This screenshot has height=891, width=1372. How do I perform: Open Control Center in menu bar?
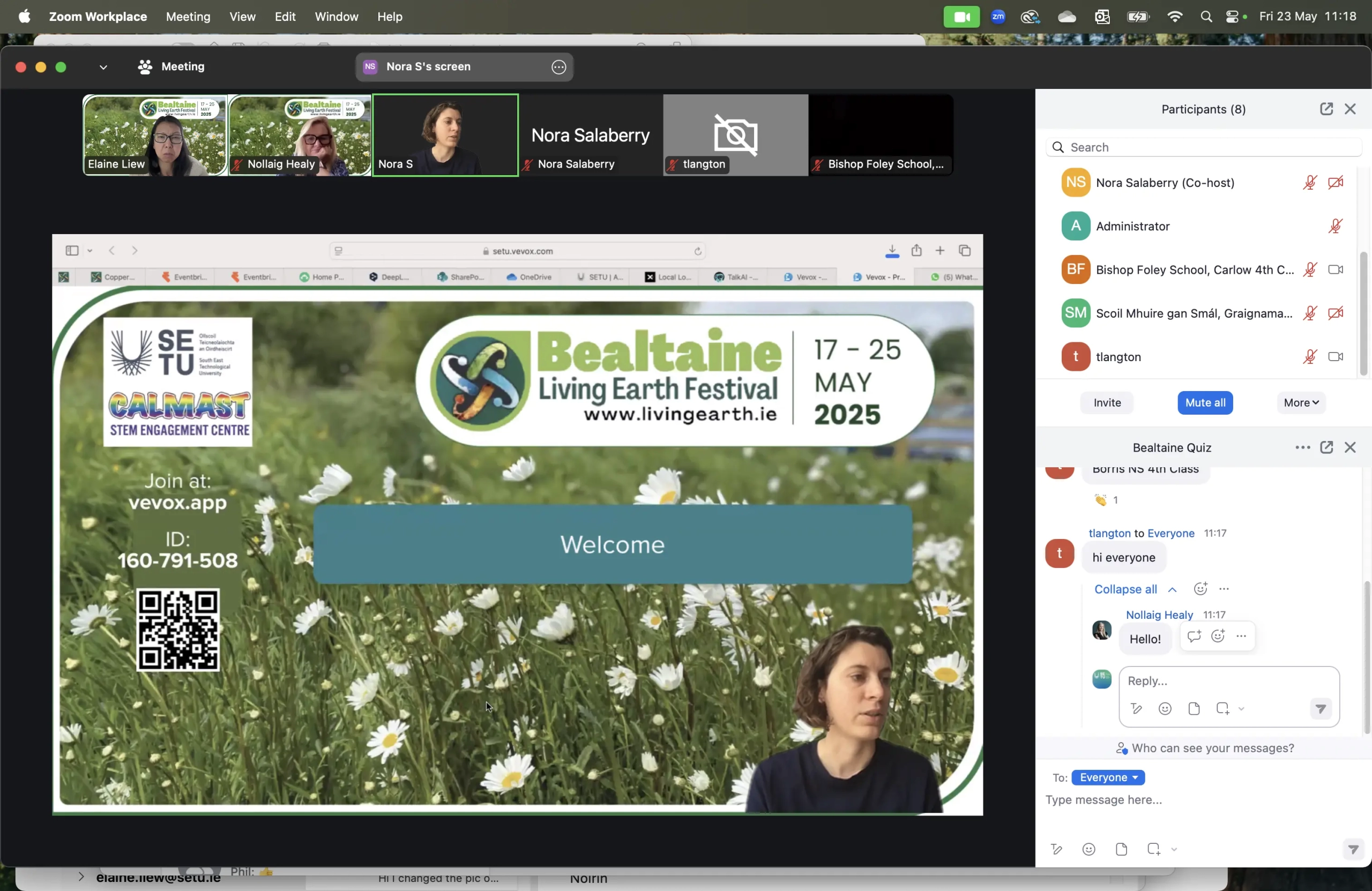point(1232,17)
